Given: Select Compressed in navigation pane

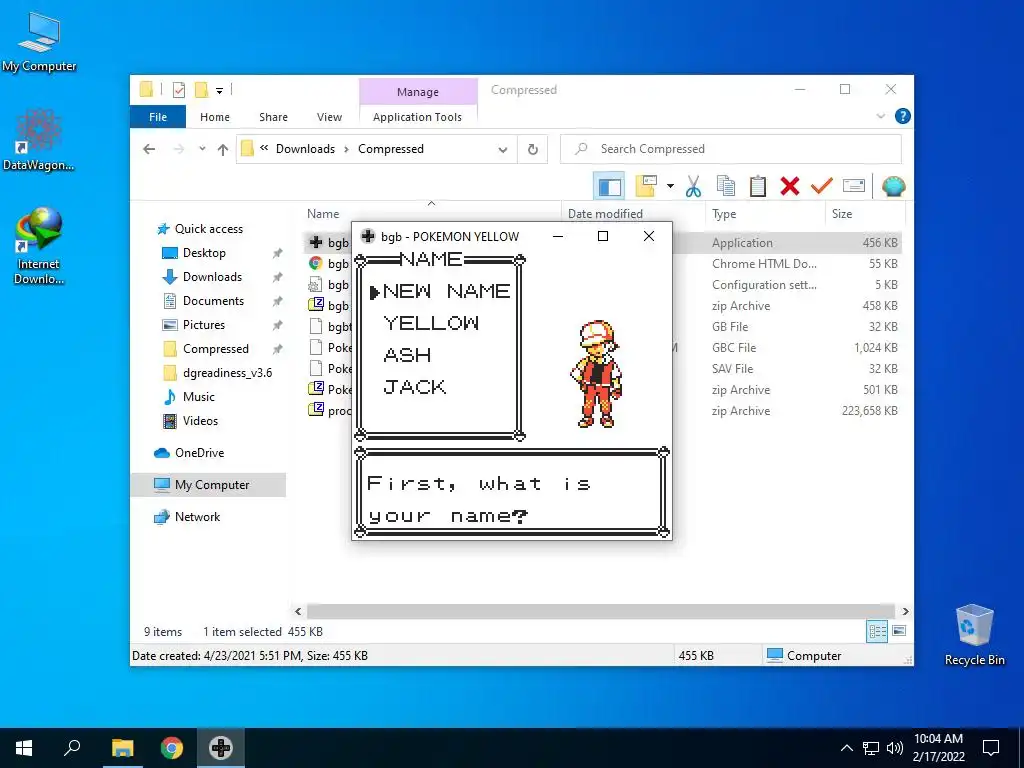Looking at the screenshot, I should tap(216, 349).
